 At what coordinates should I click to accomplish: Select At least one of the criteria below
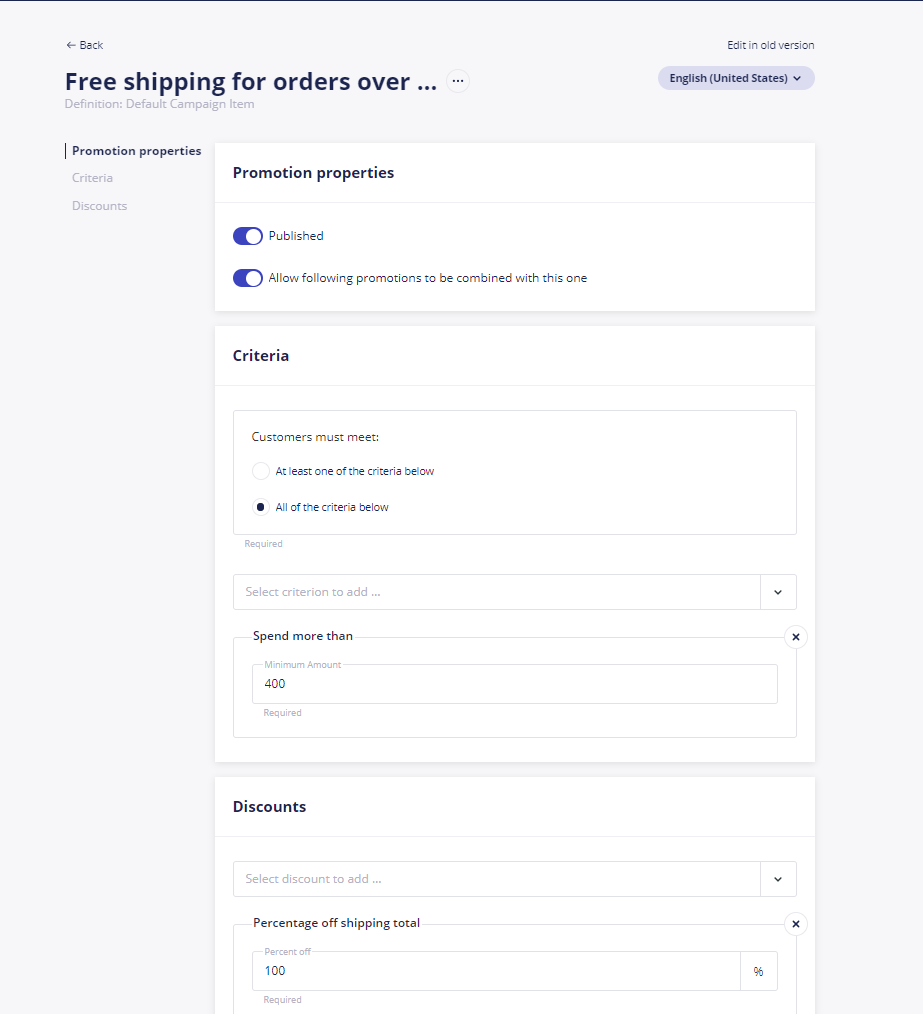pos(261,471)
